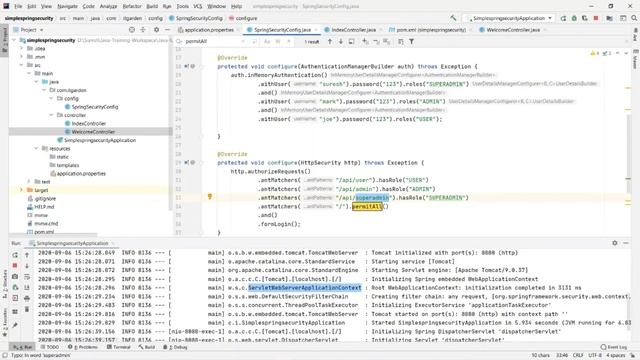
Task: Click SpringSecurityConfig in the breadcrumb bar
Action: [196, 18]
